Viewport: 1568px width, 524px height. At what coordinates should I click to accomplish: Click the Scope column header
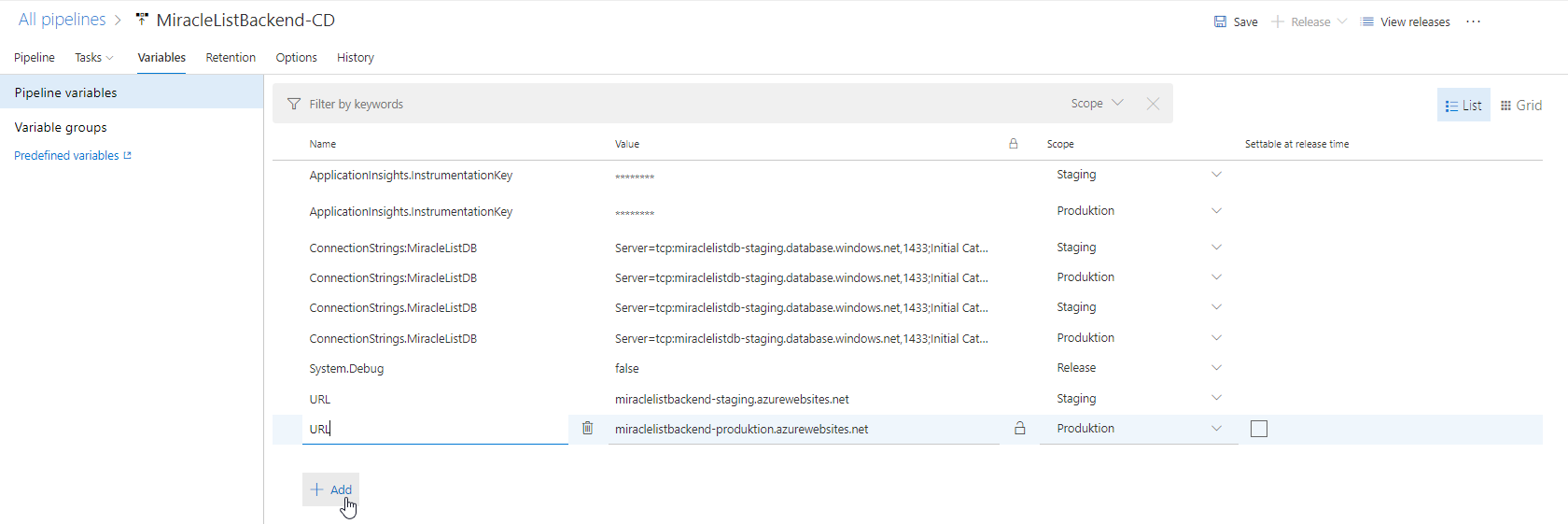coord(1060,144)
